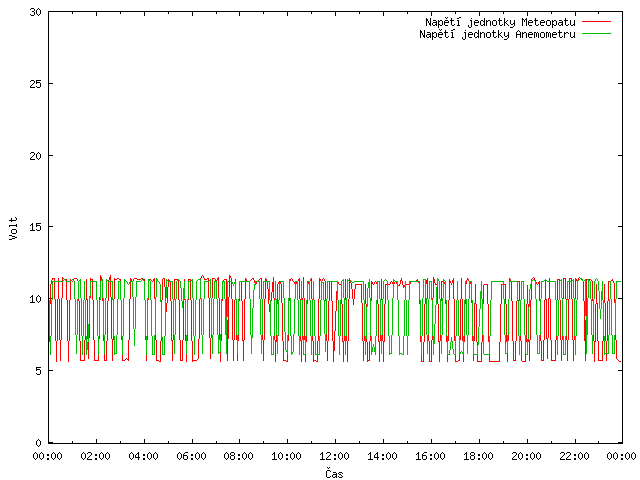Viewport: 640px width, 480px height.
Task: Click the x-axis time label 14:00
Action: (382, 456)
